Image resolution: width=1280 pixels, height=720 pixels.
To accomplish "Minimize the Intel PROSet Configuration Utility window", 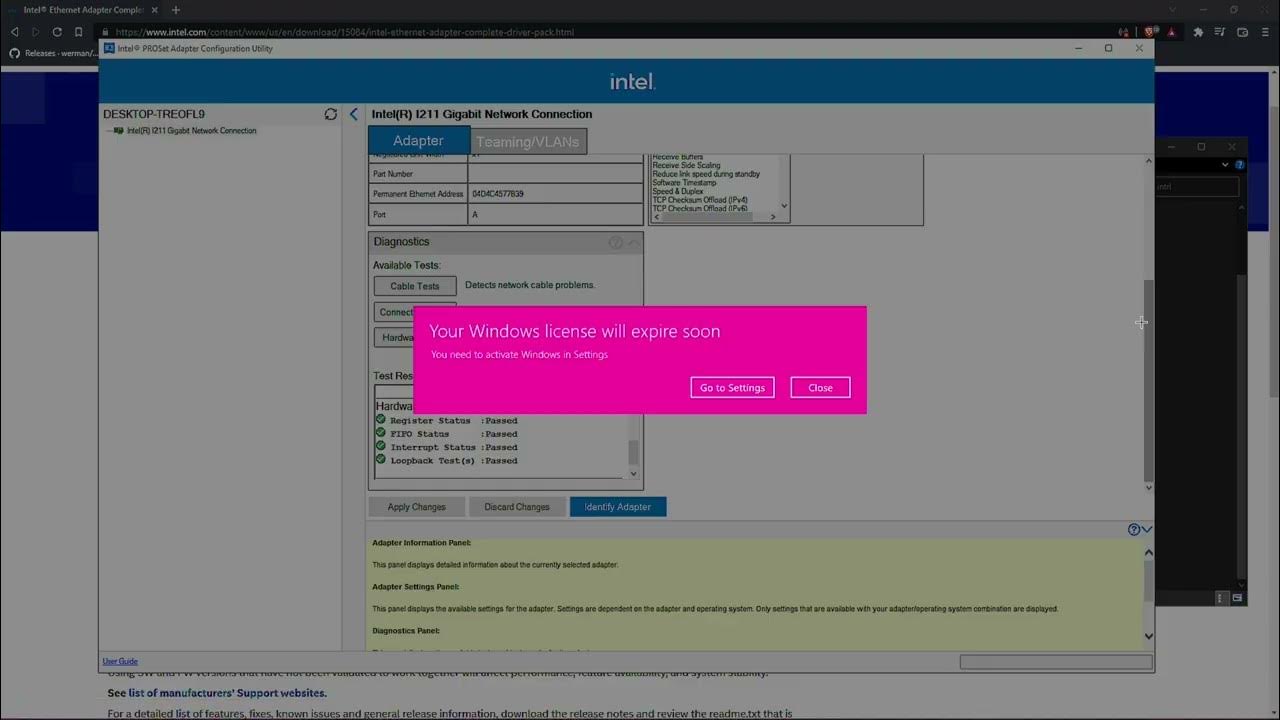I will (x=1078, y=48).
